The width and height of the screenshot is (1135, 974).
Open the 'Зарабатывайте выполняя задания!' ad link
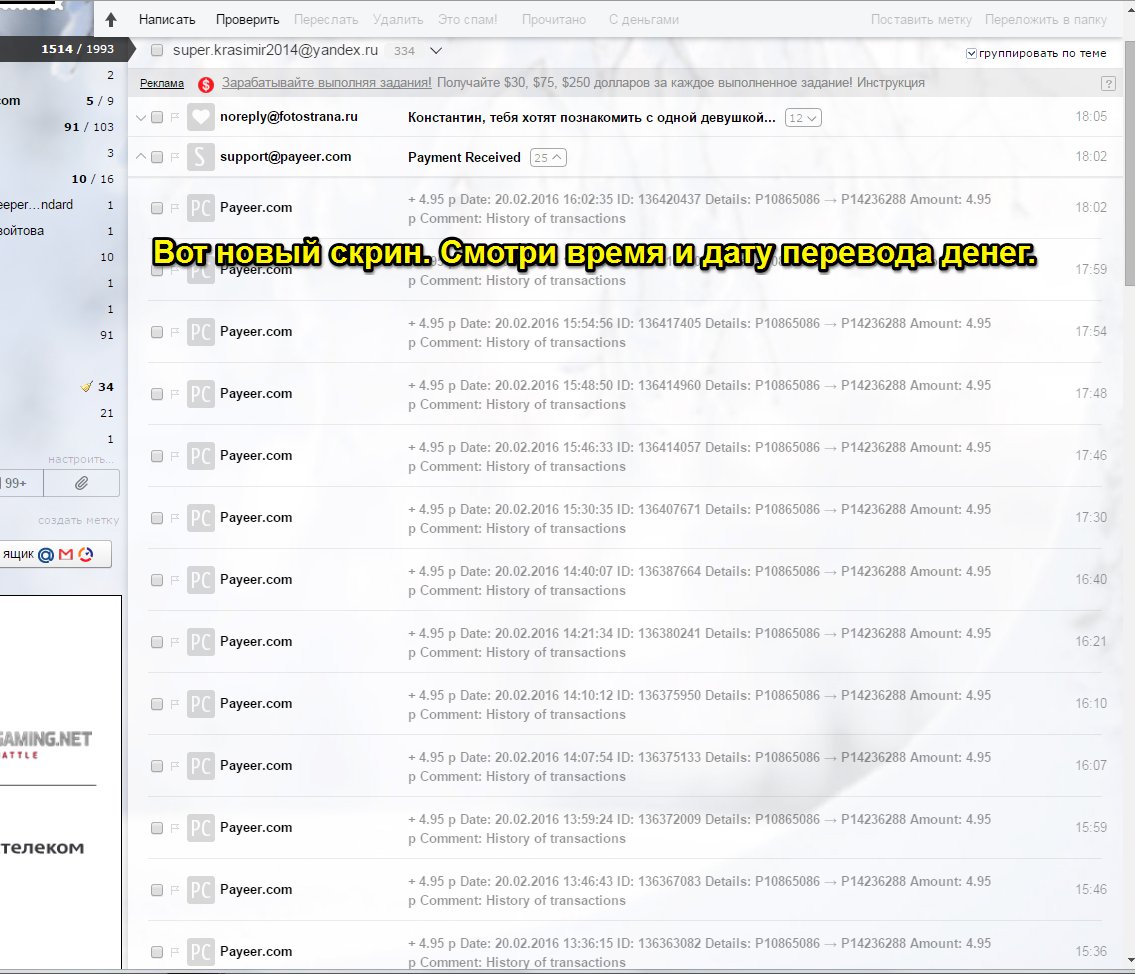(x=327, y=83)
